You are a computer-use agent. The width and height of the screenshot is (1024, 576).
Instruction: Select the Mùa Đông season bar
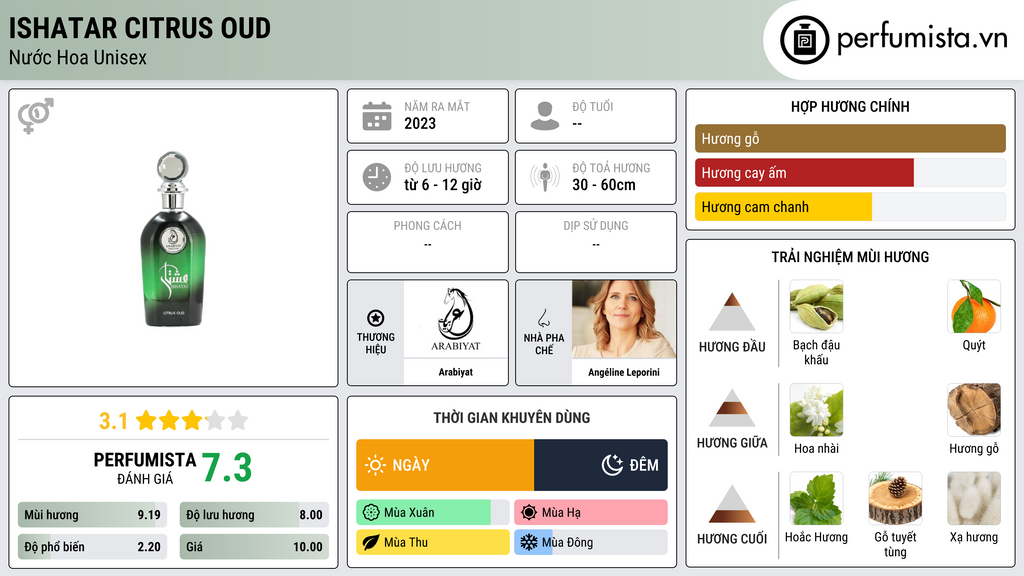pyautogui.click(x=590, y=542)
